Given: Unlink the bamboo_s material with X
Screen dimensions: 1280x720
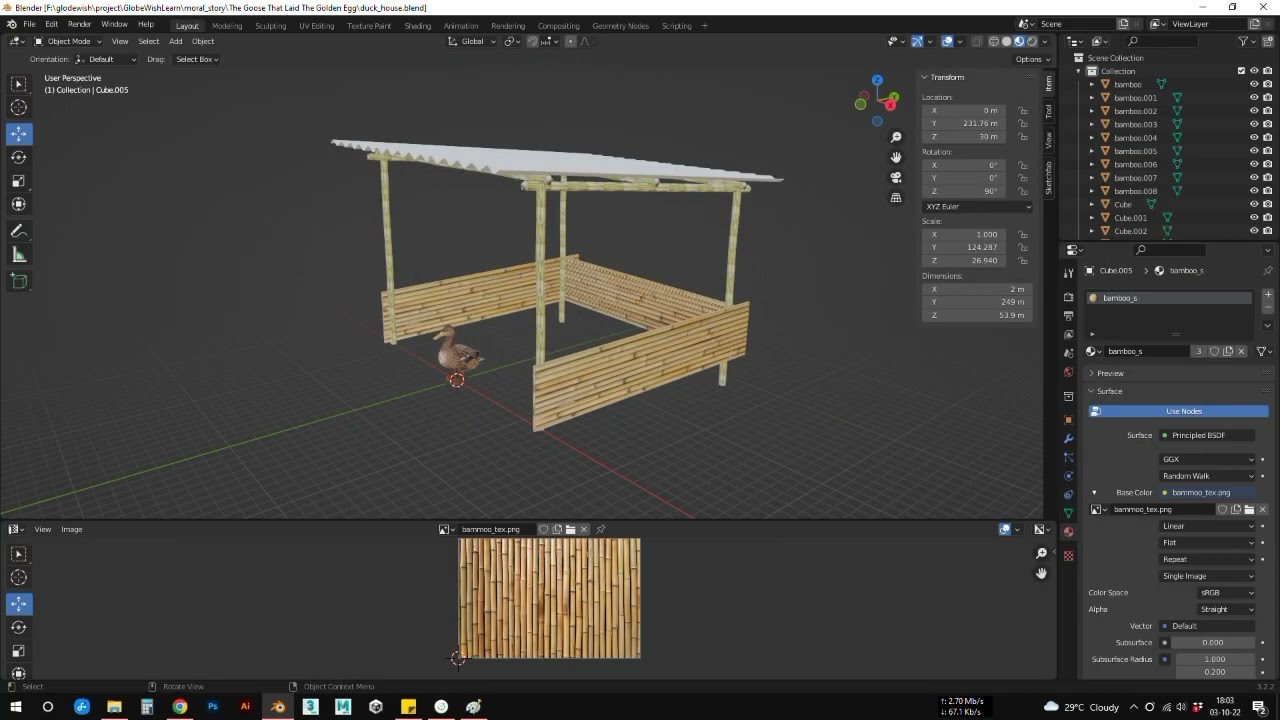Looking at the screenshot, I should click(1241, 351).
